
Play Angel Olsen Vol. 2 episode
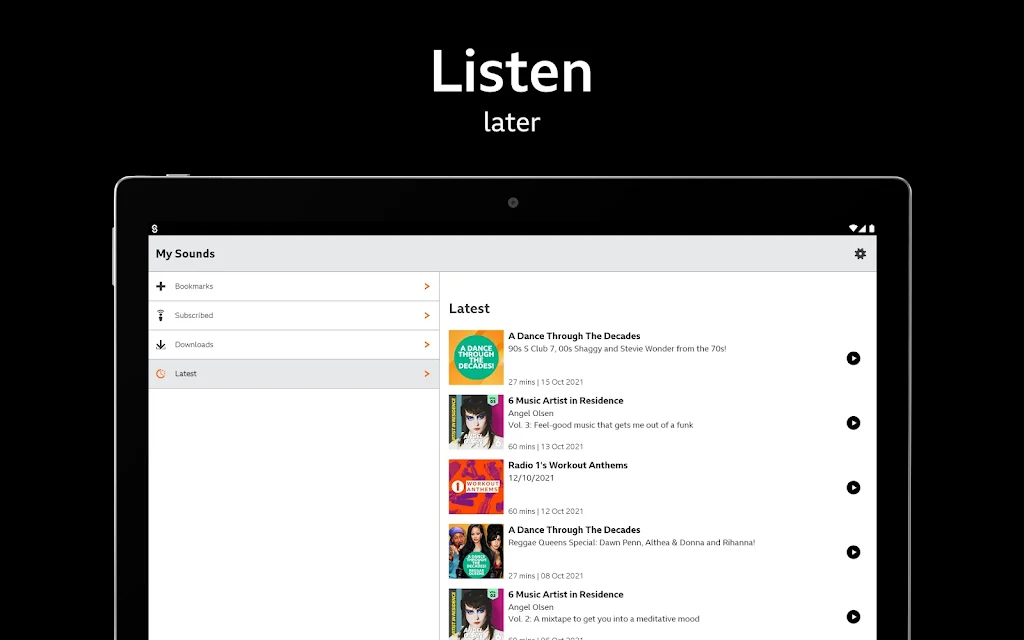[853, 616]
